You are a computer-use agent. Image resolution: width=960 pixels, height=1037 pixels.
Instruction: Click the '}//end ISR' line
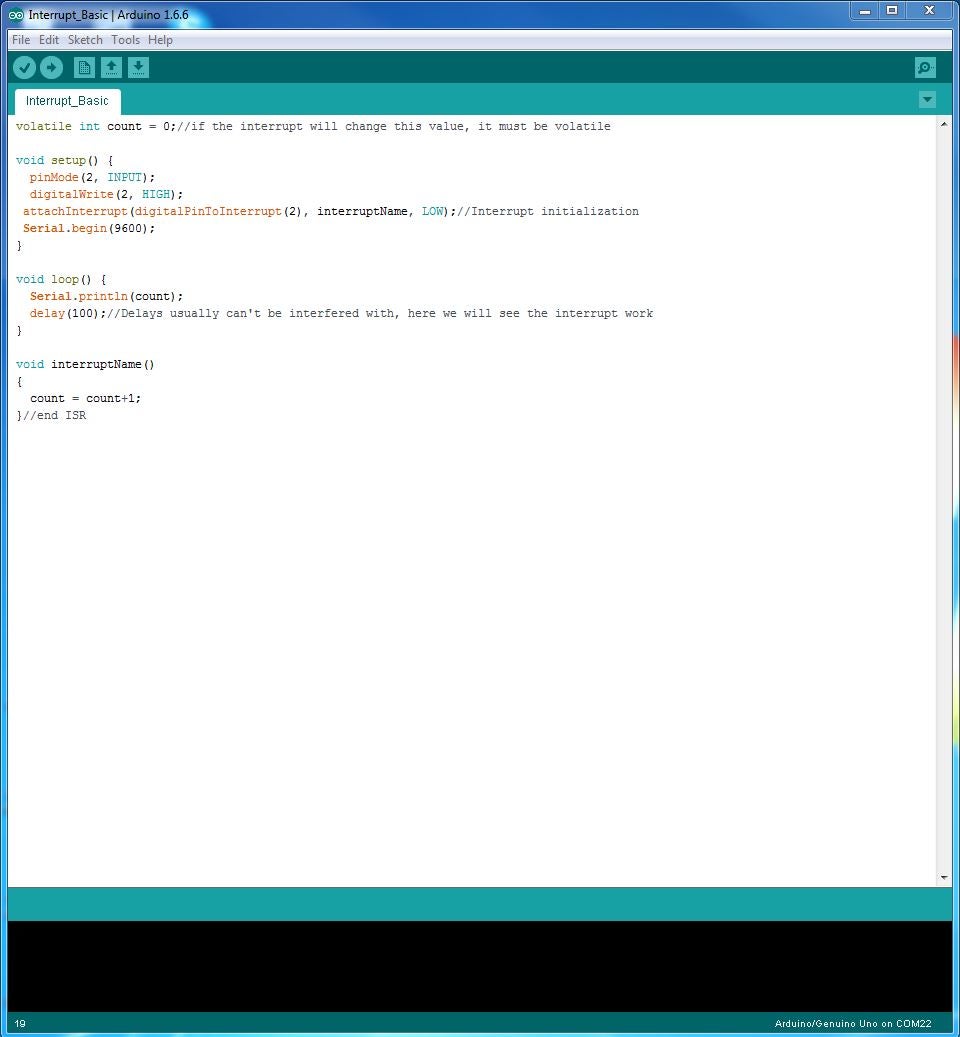coord(51,415)
